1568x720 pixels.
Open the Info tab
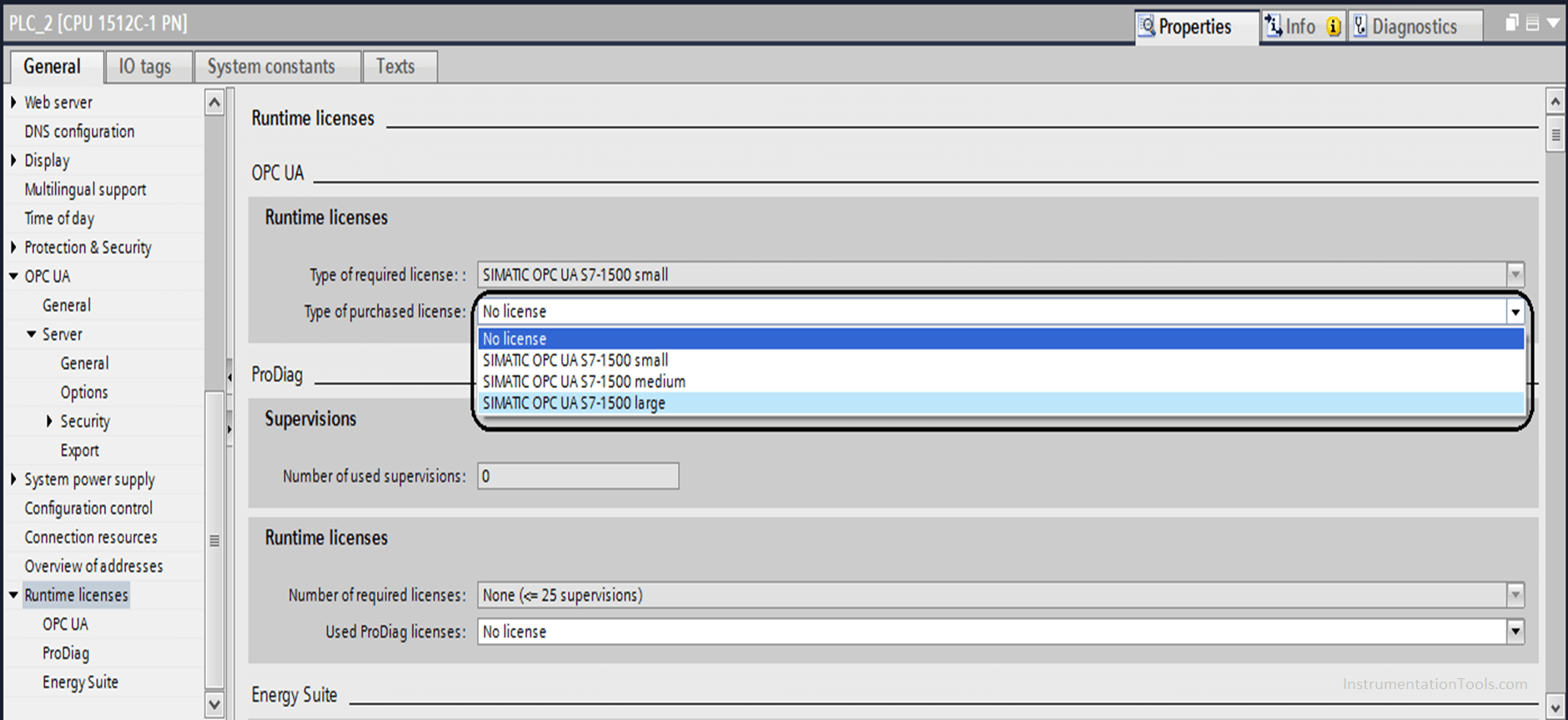coord(1303,27)
